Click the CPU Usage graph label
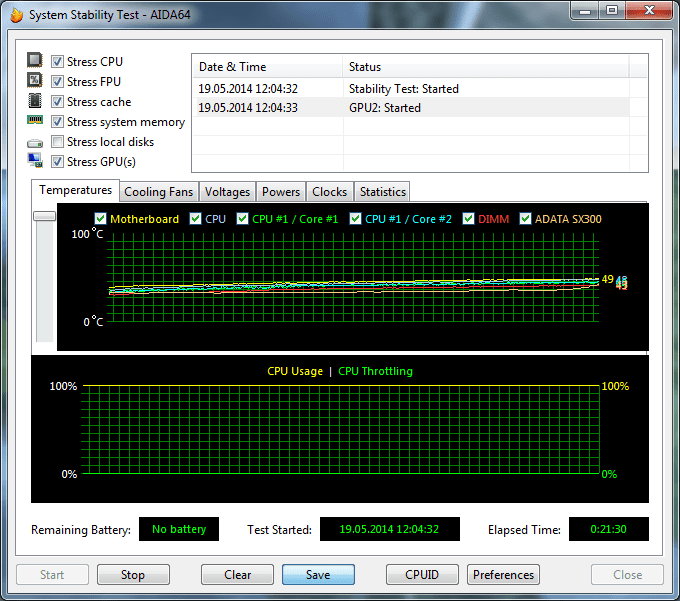This screenshot has height=601, width=680. click(x=295, y=371)
